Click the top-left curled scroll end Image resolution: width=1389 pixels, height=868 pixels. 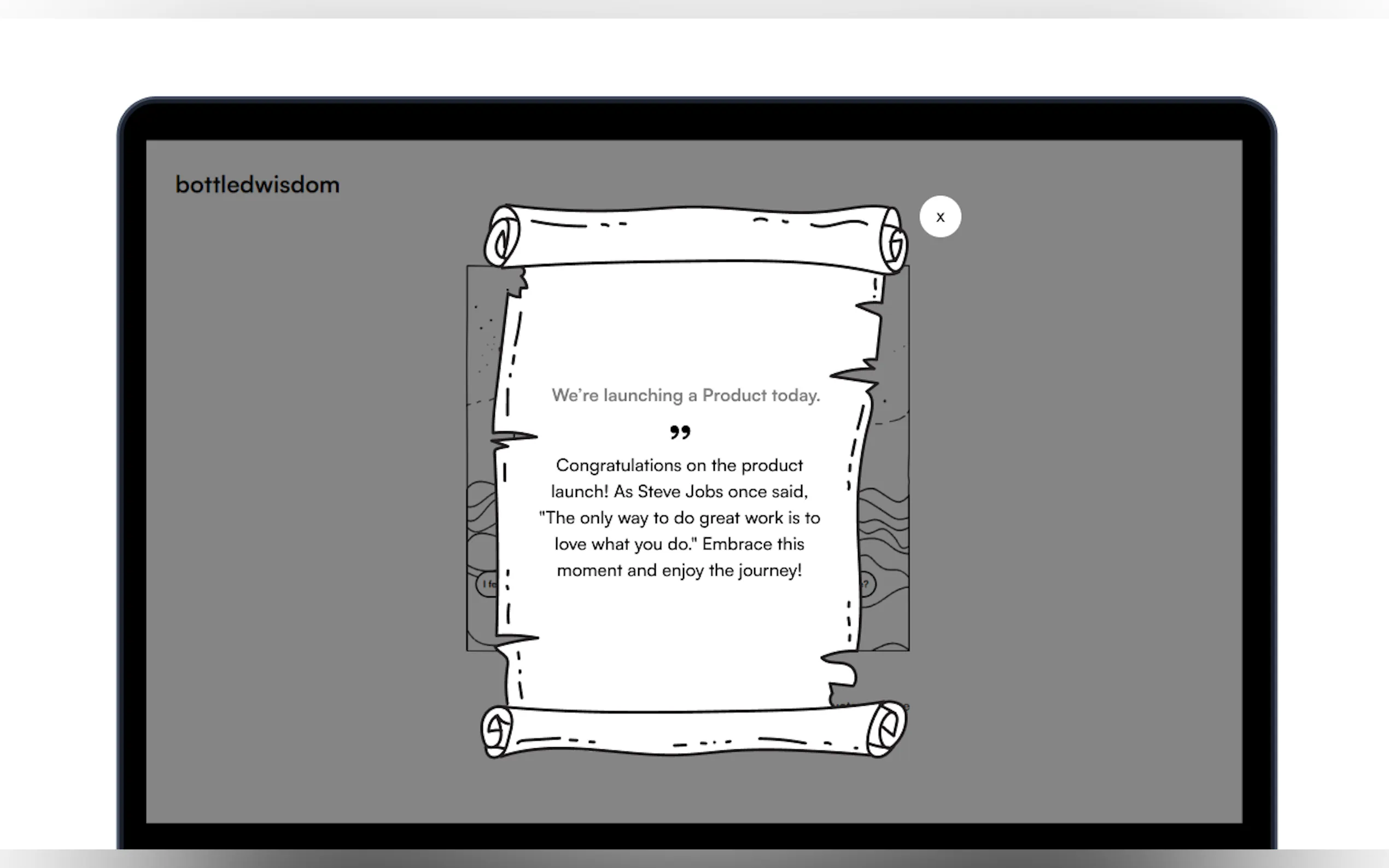[502, 237]
